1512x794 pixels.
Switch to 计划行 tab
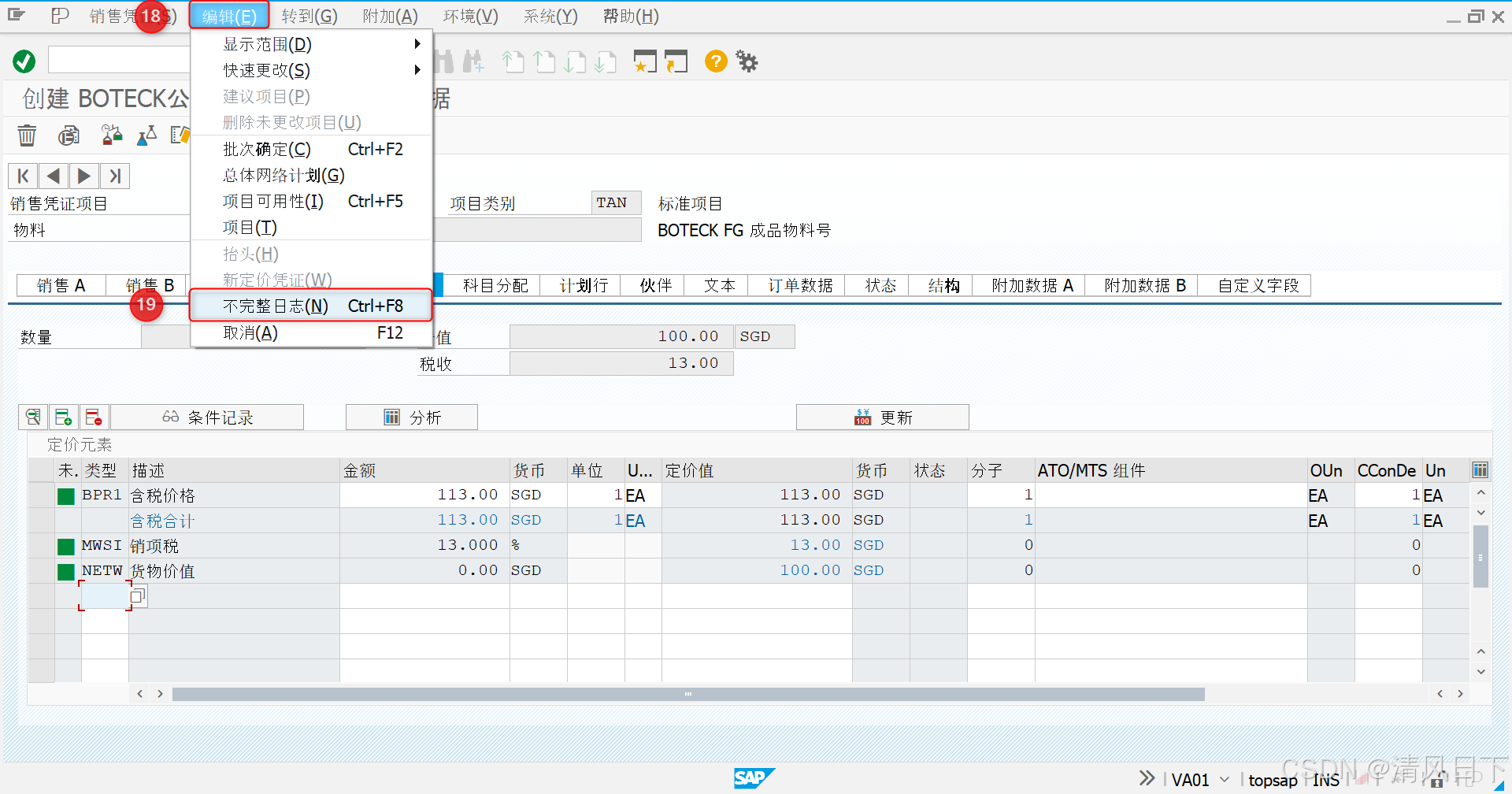click(x=584, y=285)
